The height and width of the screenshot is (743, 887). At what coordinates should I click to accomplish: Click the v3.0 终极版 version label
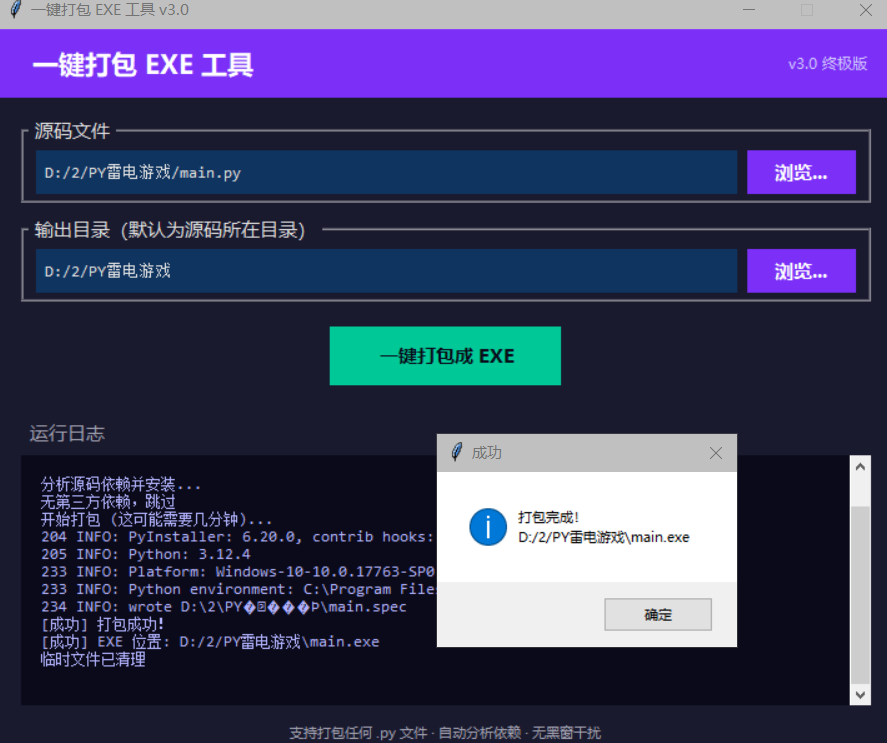[x=828, y=63]
